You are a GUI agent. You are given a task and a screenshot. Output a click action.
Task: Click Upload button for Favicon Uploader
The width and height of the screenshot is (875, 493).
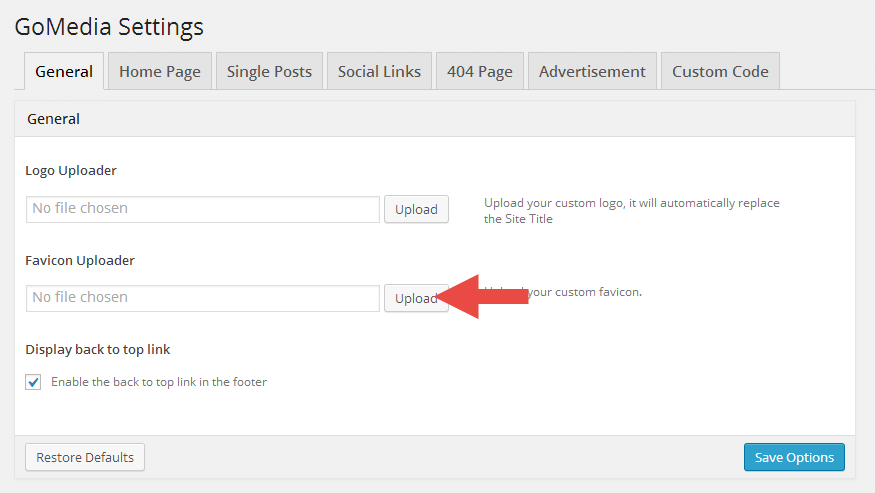pyautogui.click(x=416, y=298)
